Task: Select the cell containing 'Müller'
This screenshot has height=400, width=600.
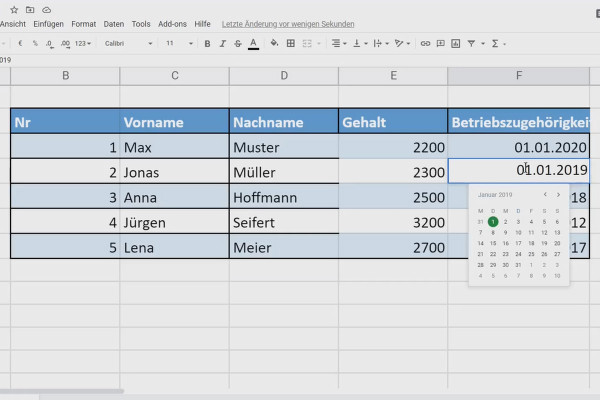Action: click(284, 171)
